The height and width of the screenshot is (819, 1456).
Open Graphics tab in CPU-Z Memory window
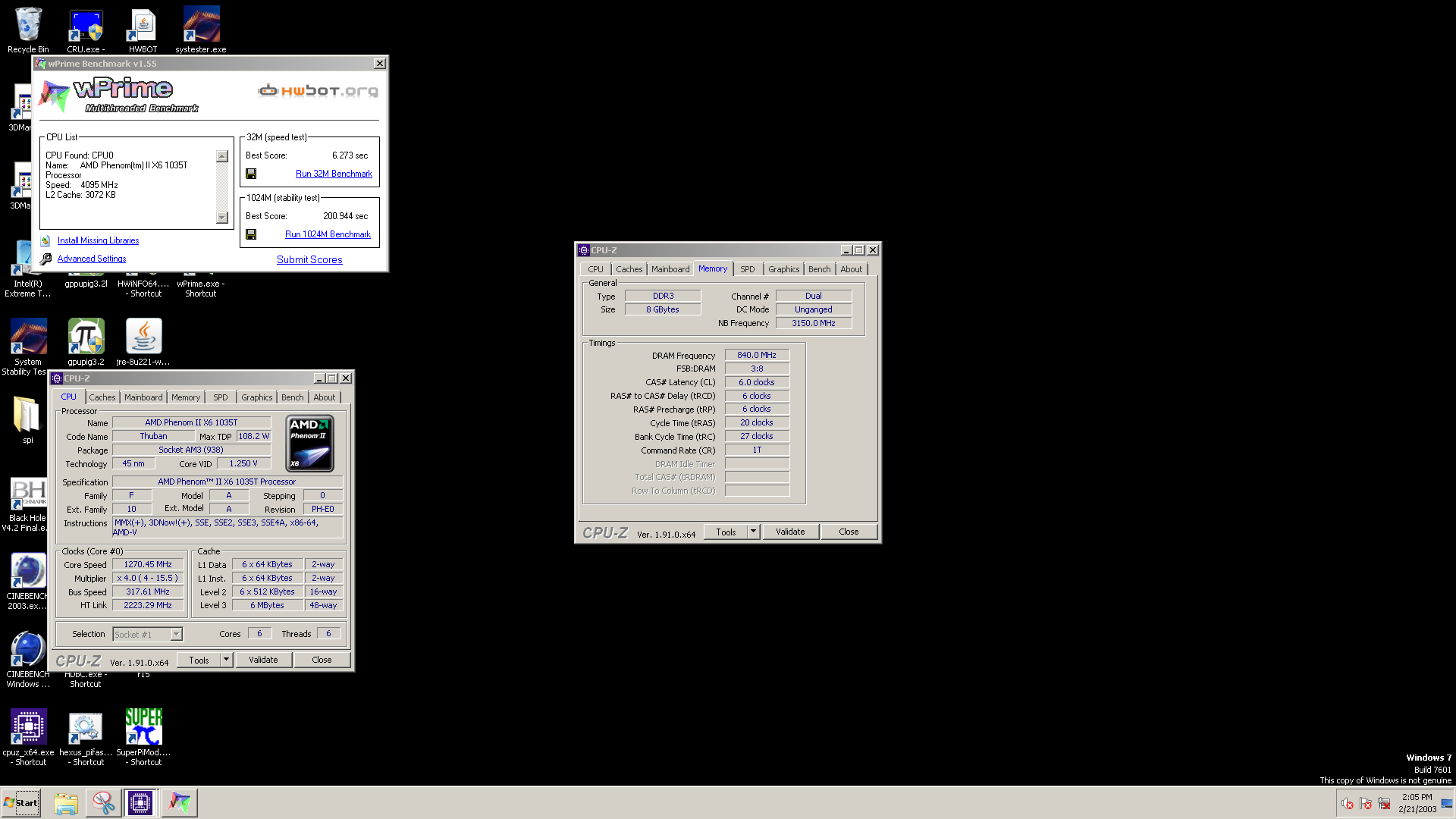pos(783,269)
